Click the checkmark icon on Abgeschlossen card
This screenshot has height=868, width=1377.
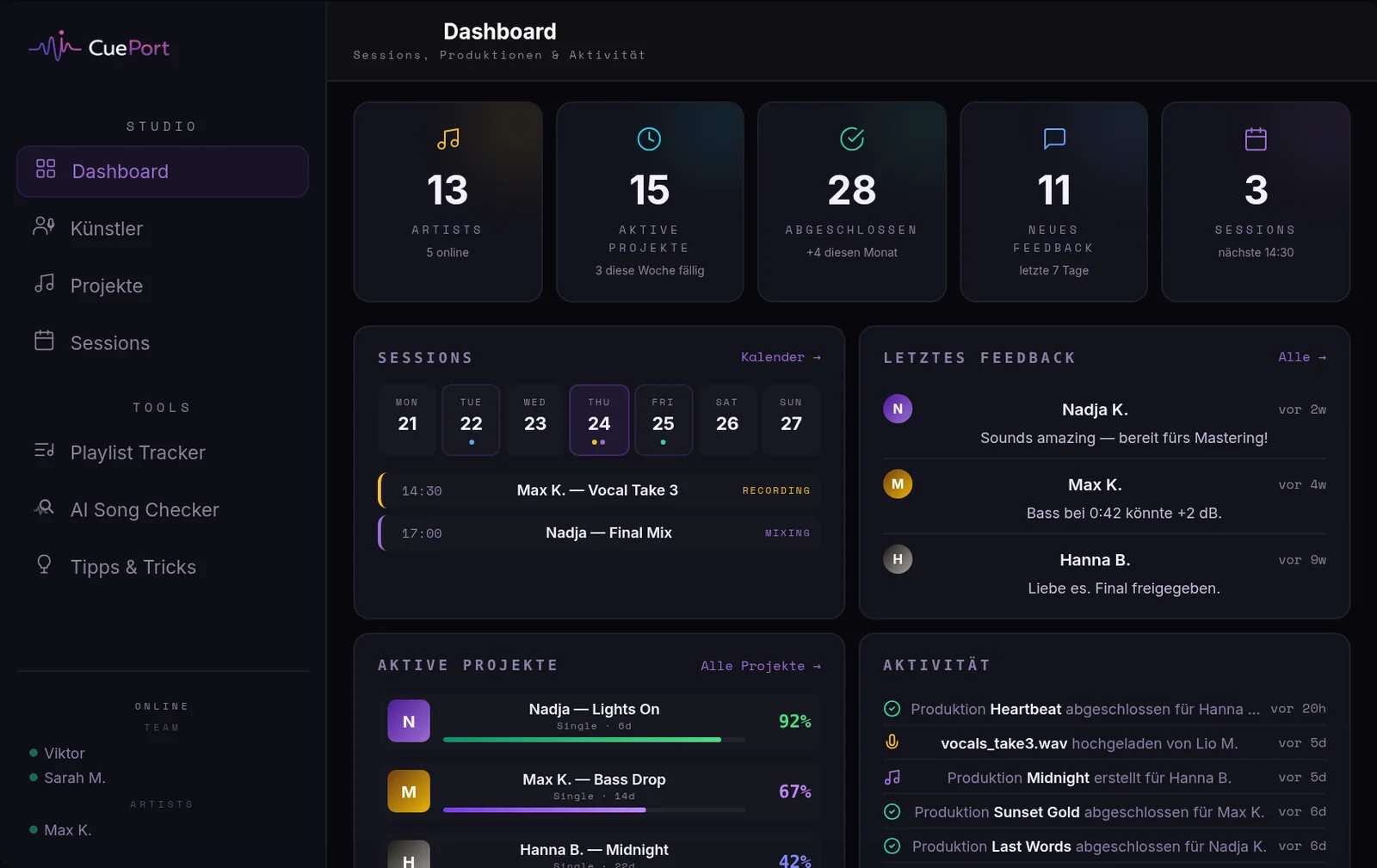852,139
